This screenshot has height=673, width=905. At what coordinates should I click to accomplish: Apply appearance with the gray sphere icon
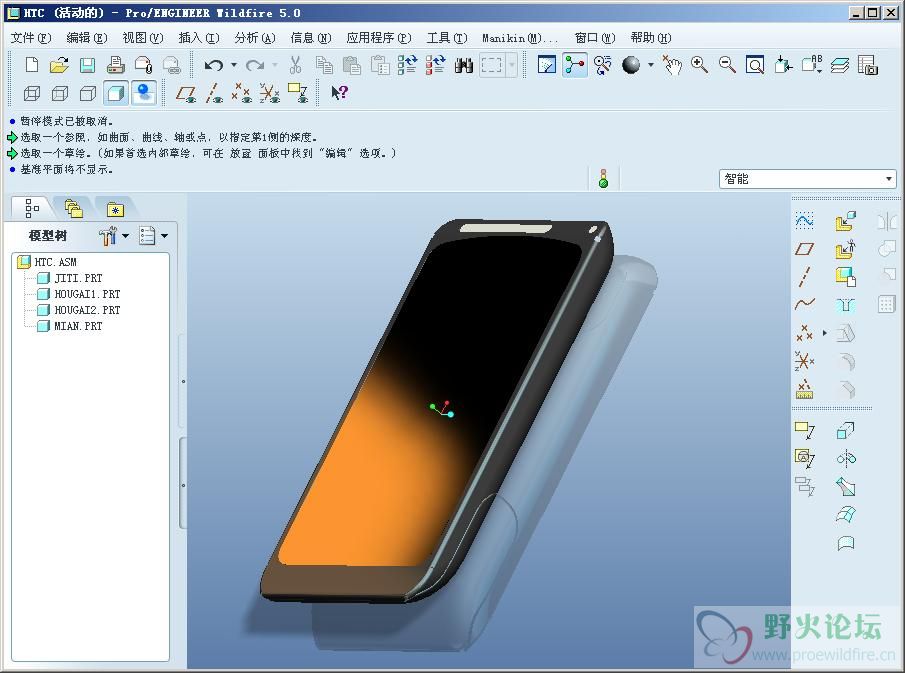click(631, 65)
